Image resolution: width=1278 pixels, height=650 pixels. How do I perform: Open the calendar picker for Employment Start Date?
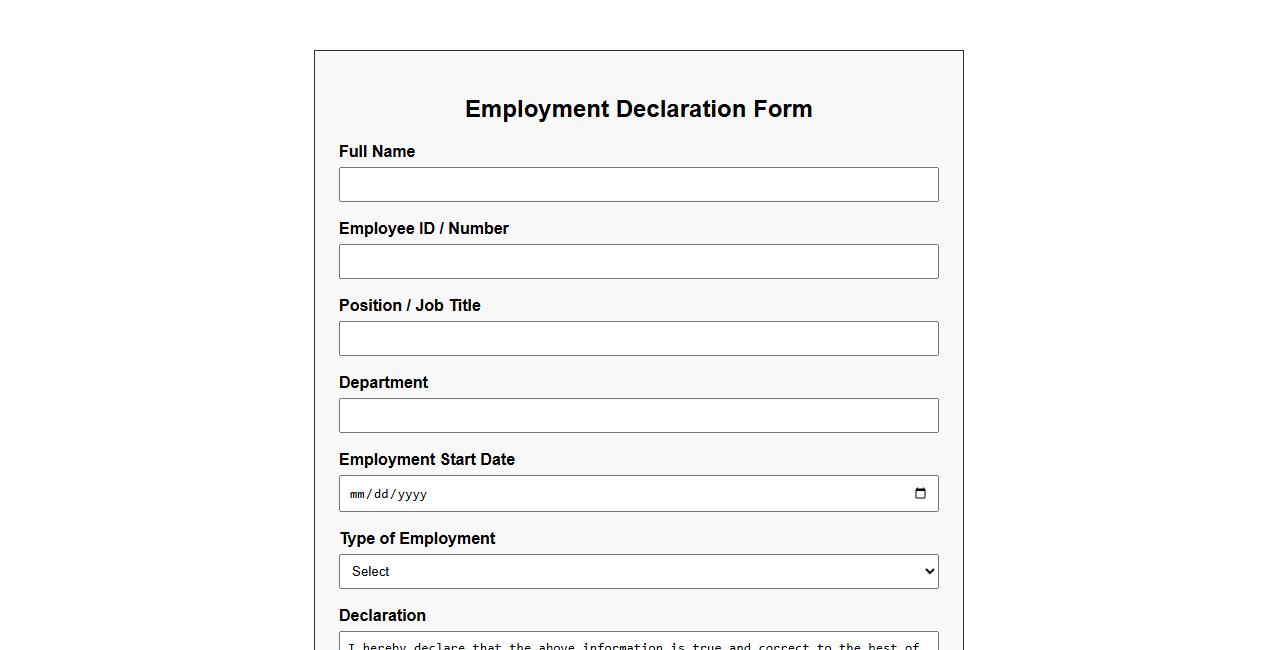(x=919, y=493)
